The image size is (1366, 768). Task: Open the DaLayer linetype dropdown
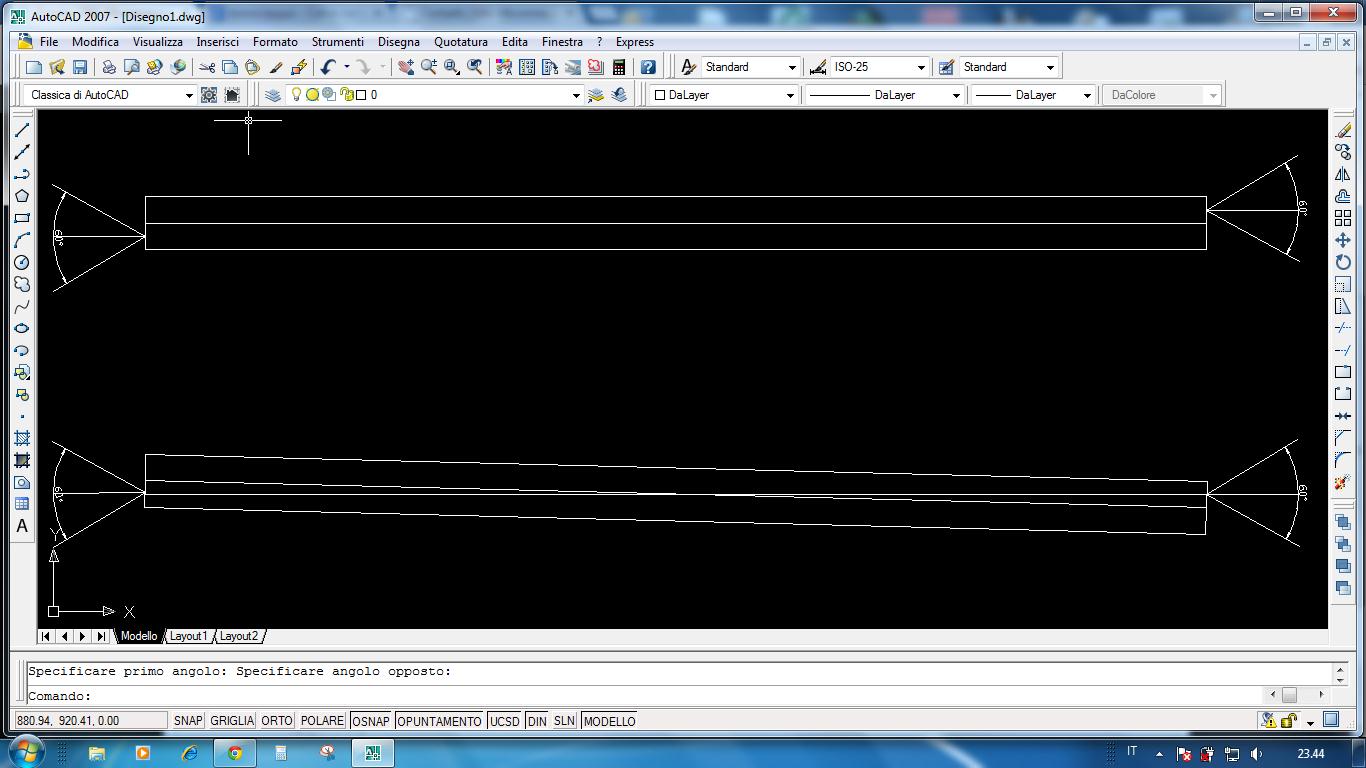pyautogui.click(x=956, y=95)
